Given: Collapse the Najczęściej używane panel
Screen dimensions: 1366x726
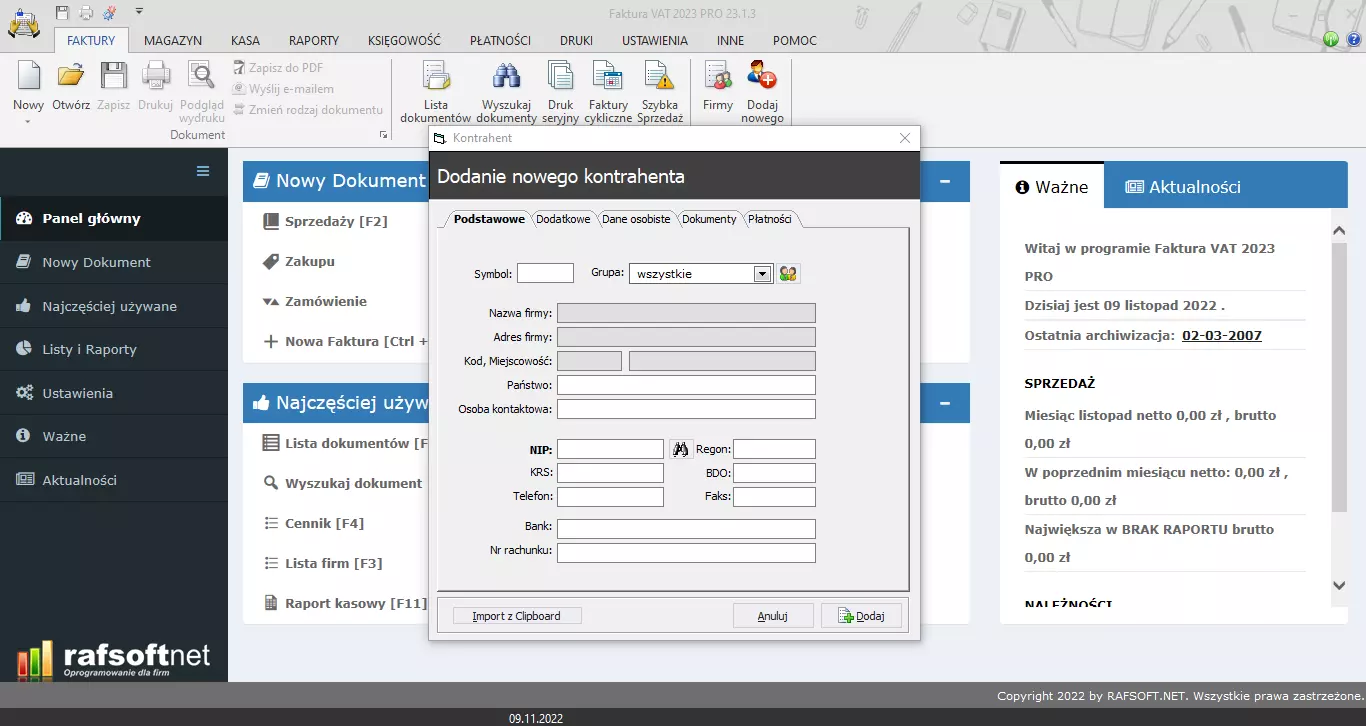Looking at the screenshot, I should pyautogui.click(x=945, y=403).
